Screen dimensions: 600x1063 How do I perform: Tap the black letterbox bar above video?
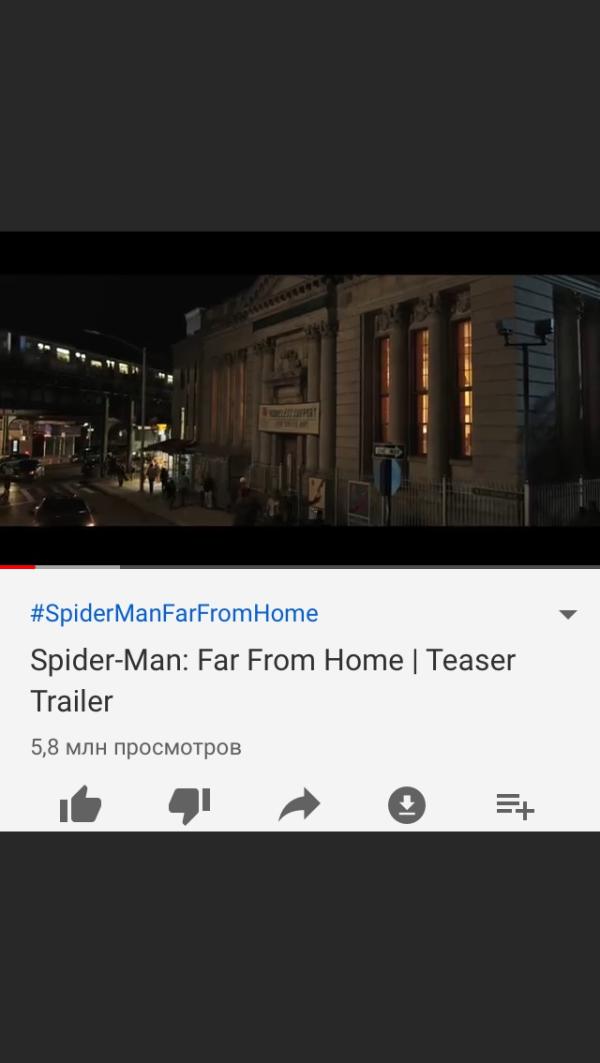tap(300, 253)
